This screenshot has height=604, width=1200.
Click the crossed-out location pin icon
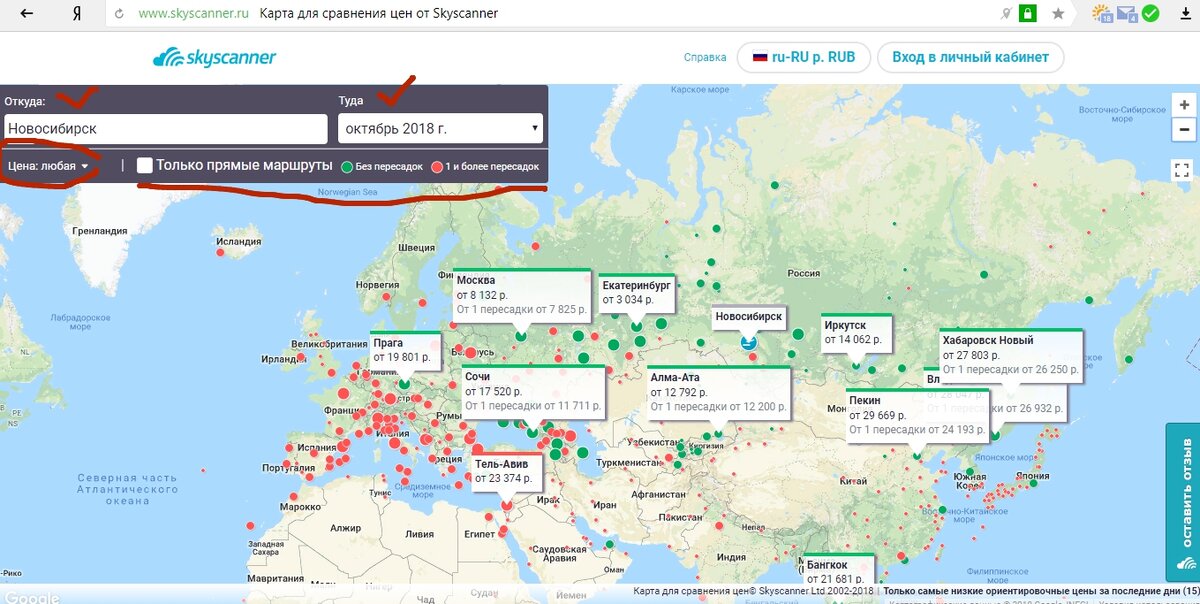point(1006,14)
